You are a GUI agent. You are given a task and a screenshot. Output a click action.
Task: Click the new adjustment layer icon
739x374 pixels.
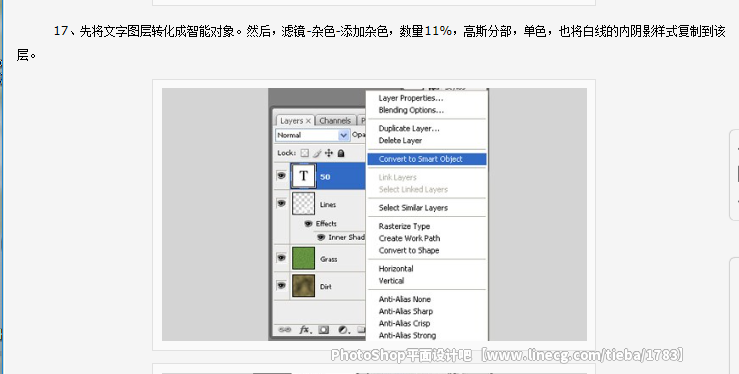click(x=344, y=330)
